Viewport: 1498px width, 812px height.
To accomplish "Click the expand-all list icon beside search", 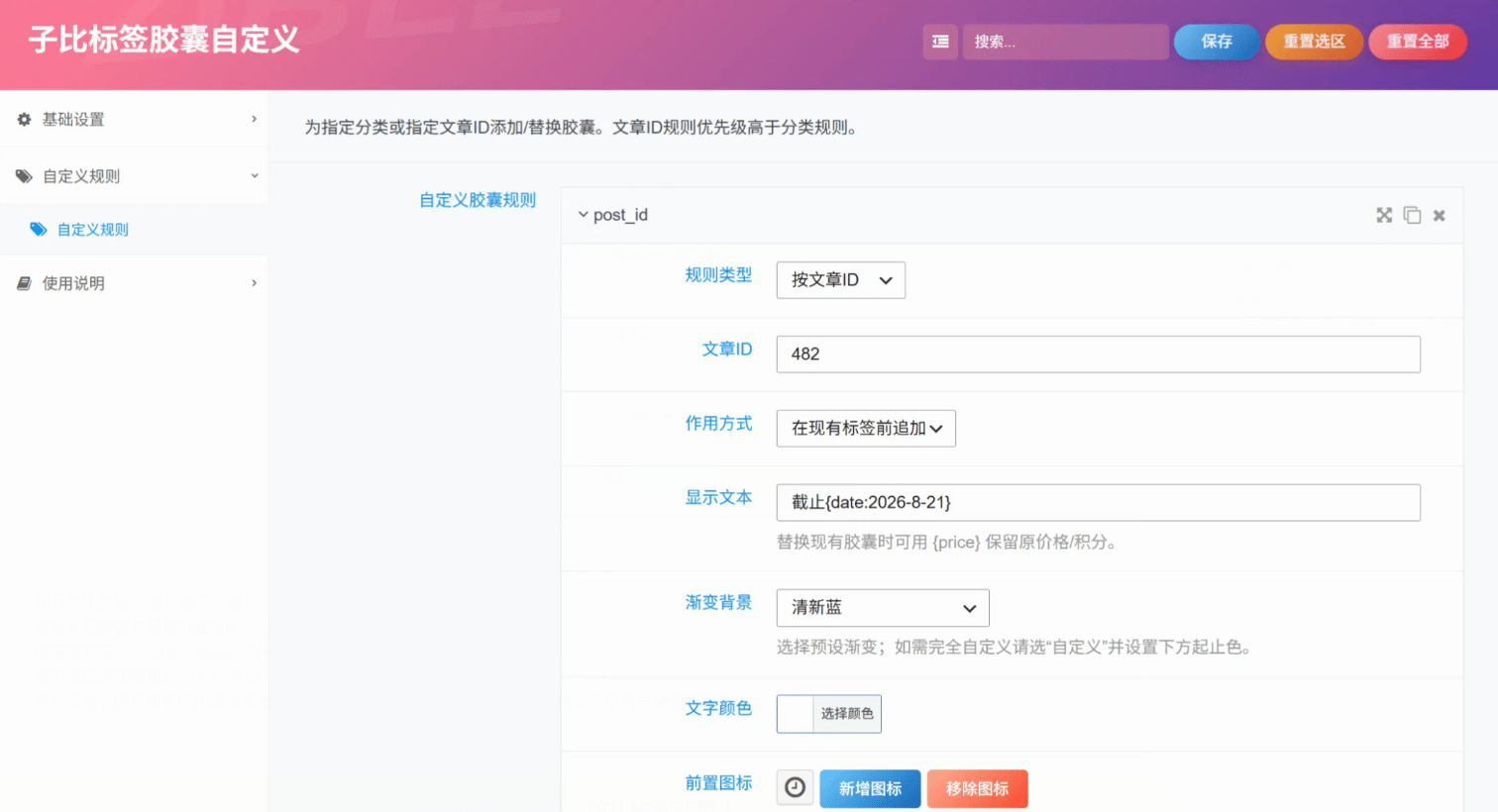I will [940, 42].
